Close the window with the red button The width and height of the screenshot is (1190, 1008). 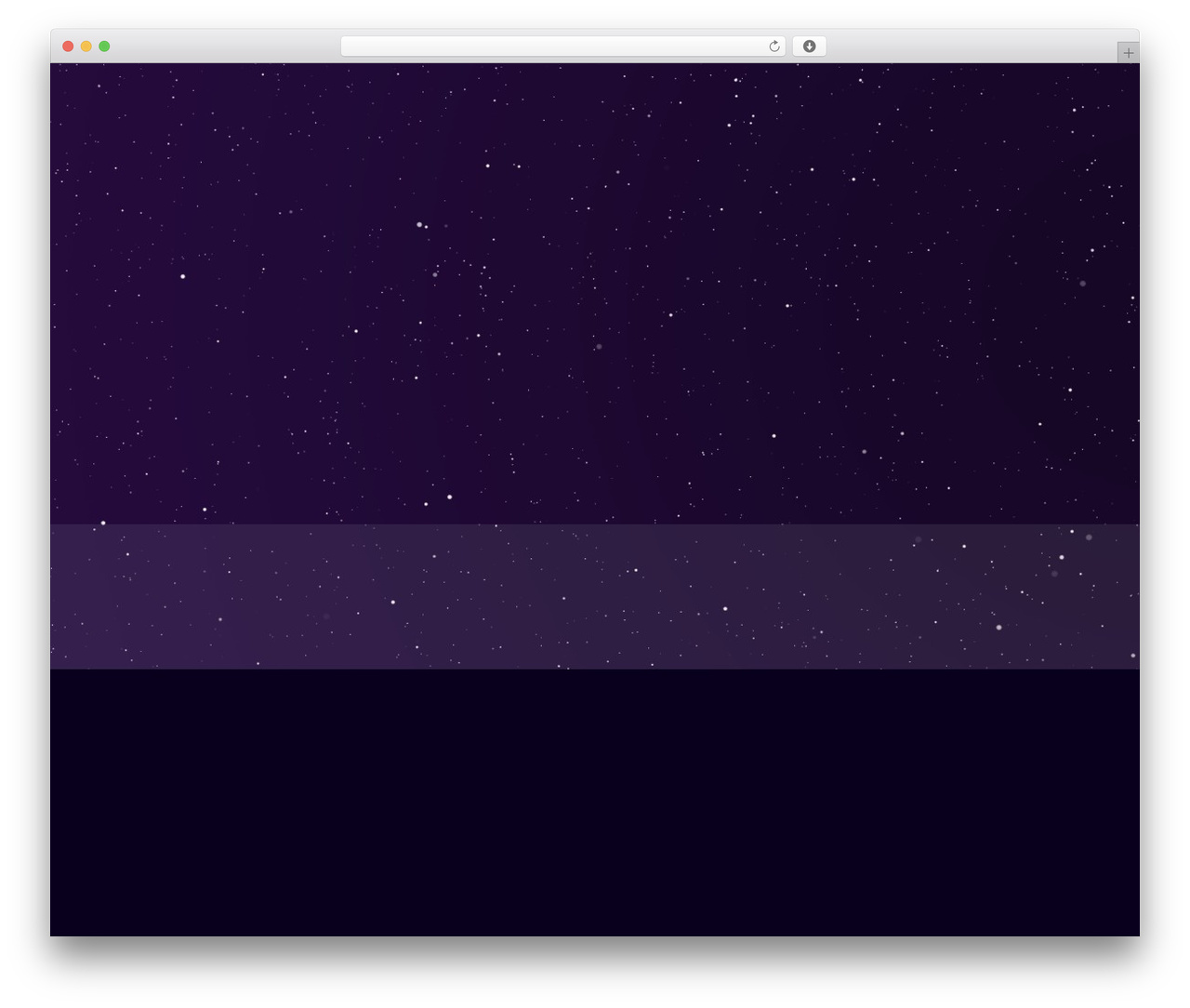pos(68,46)
